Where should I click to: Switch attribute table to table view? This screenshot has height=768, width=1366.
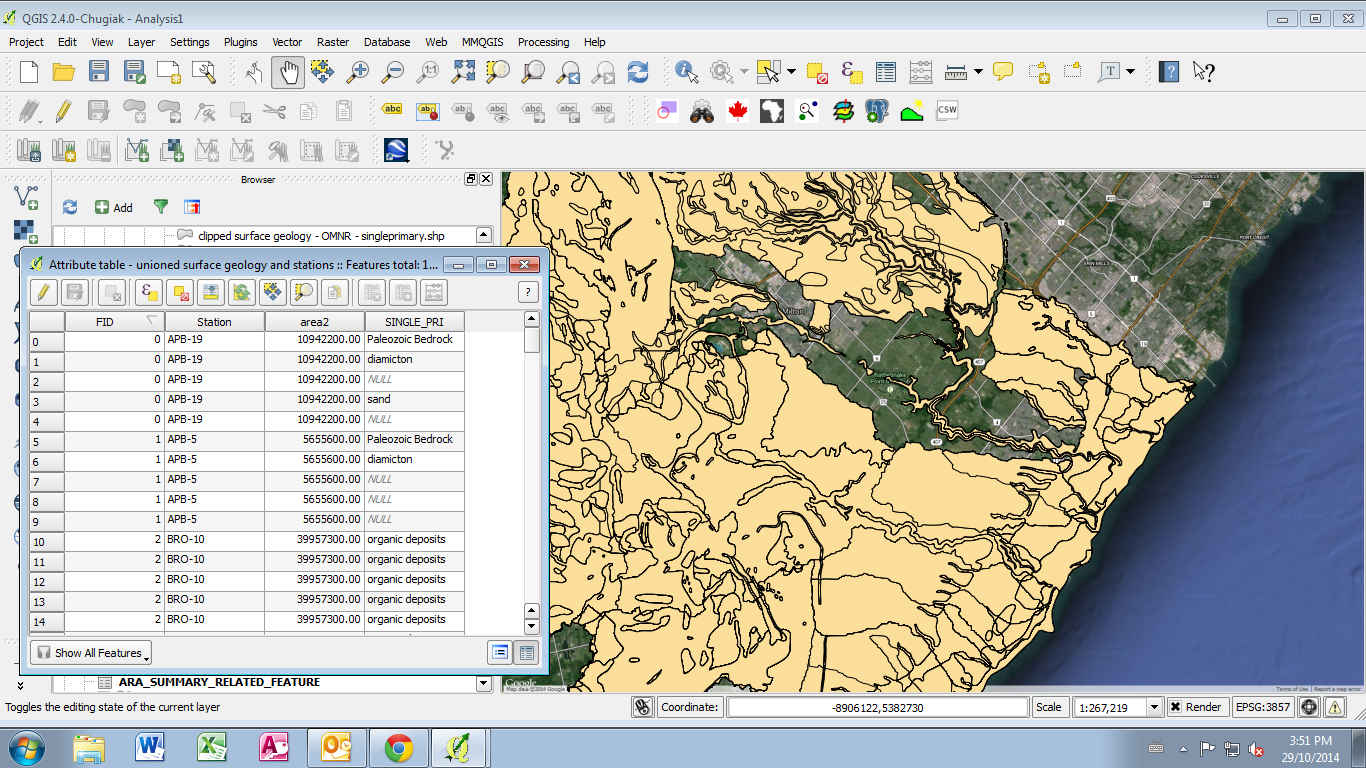click(526, 653)
